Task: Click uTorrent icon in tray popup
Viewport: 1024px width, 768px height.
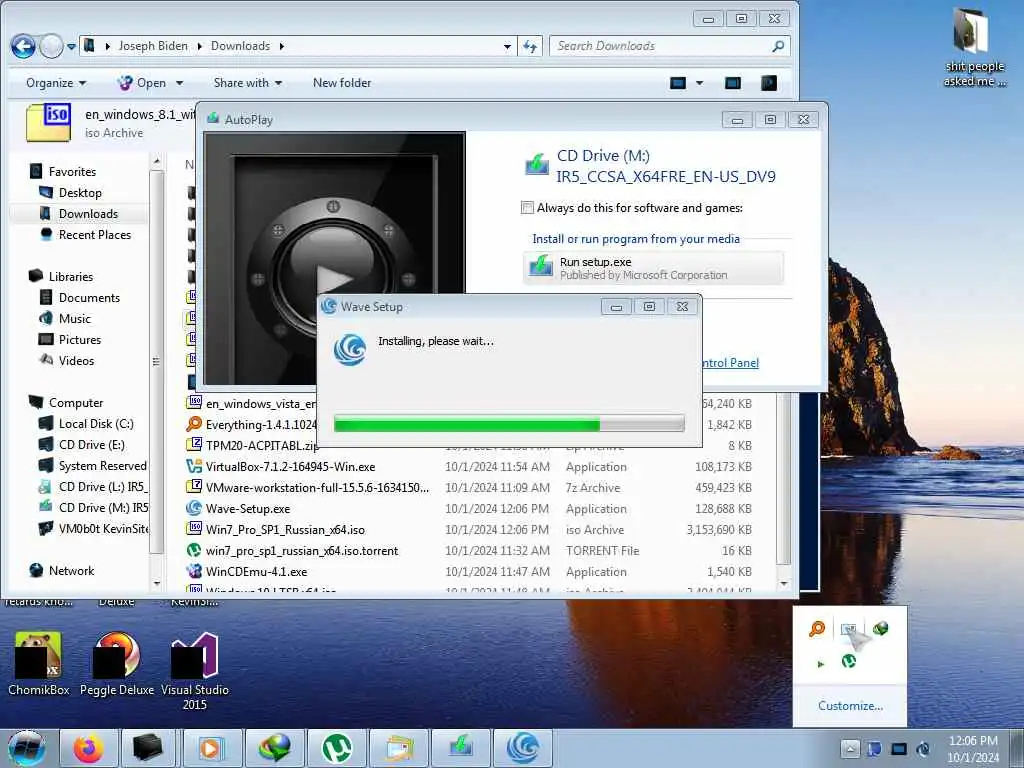Action: tap(849, 661)
